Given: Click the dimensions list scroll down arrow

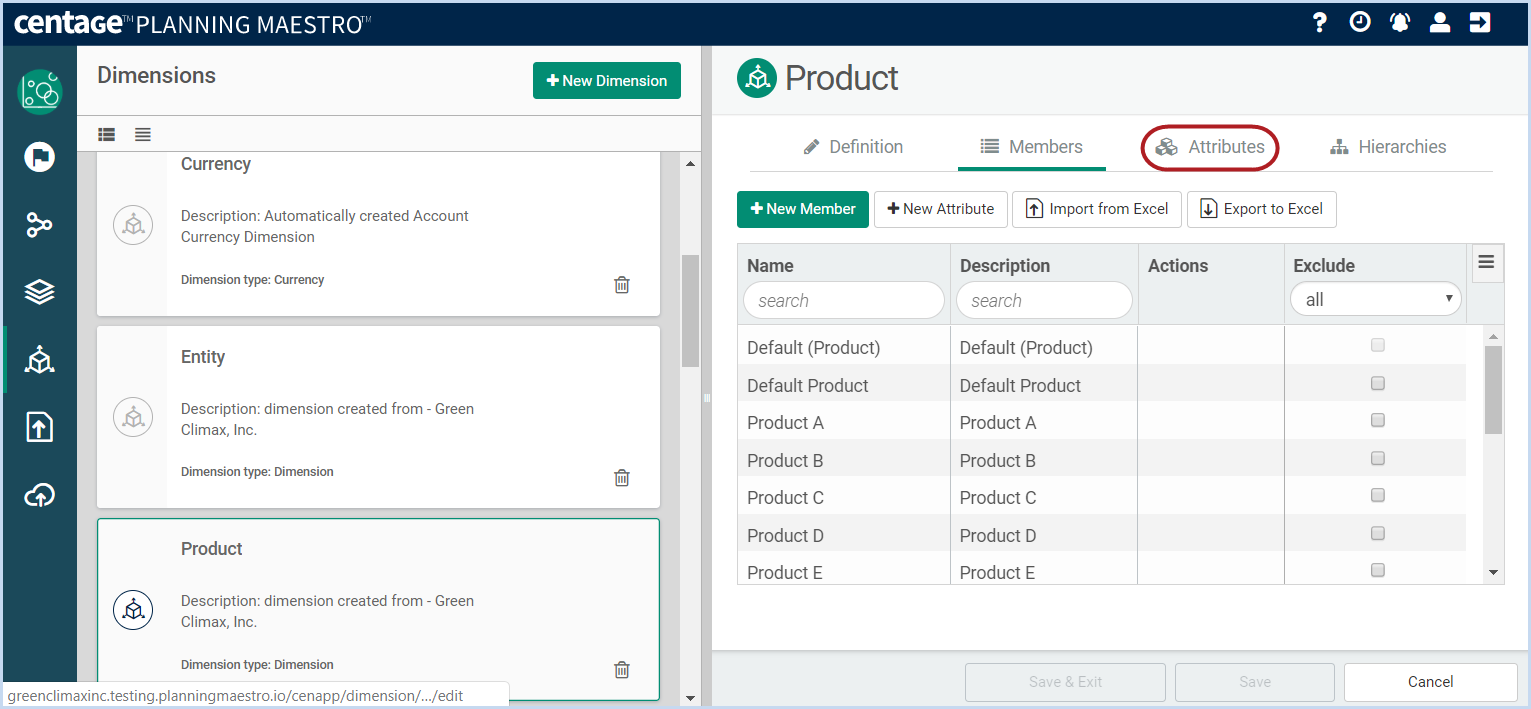Looking at the screenshot, I should (x=690, y=697).
